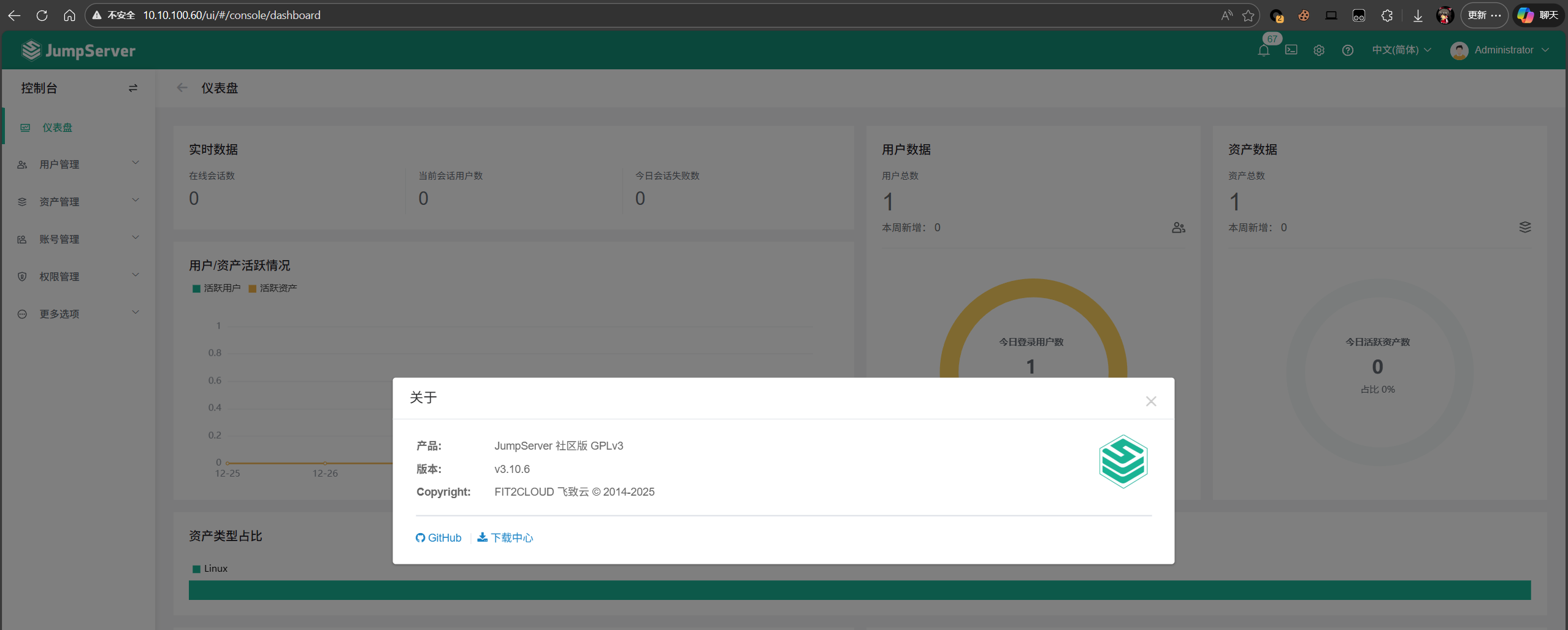Viewport: 1568px width, 630px height.
Task: Select 仪表盘 in the sidebar
Action: pos(57,128)
